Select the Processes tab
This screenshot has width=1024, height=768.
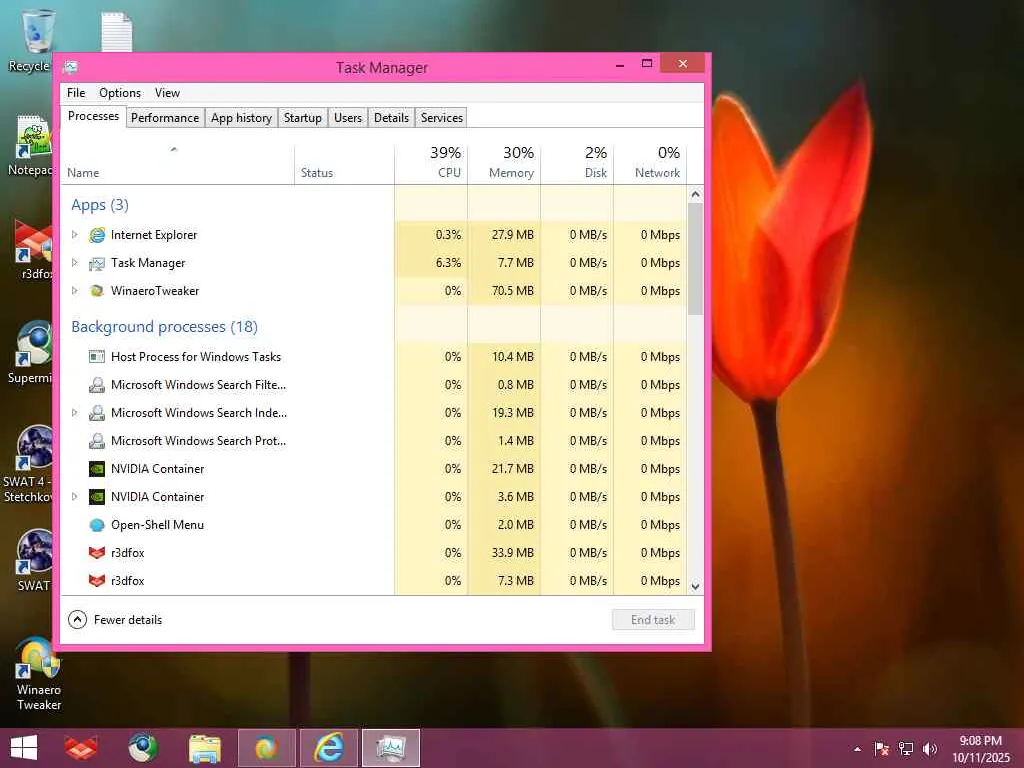click(x=93, y=116)
